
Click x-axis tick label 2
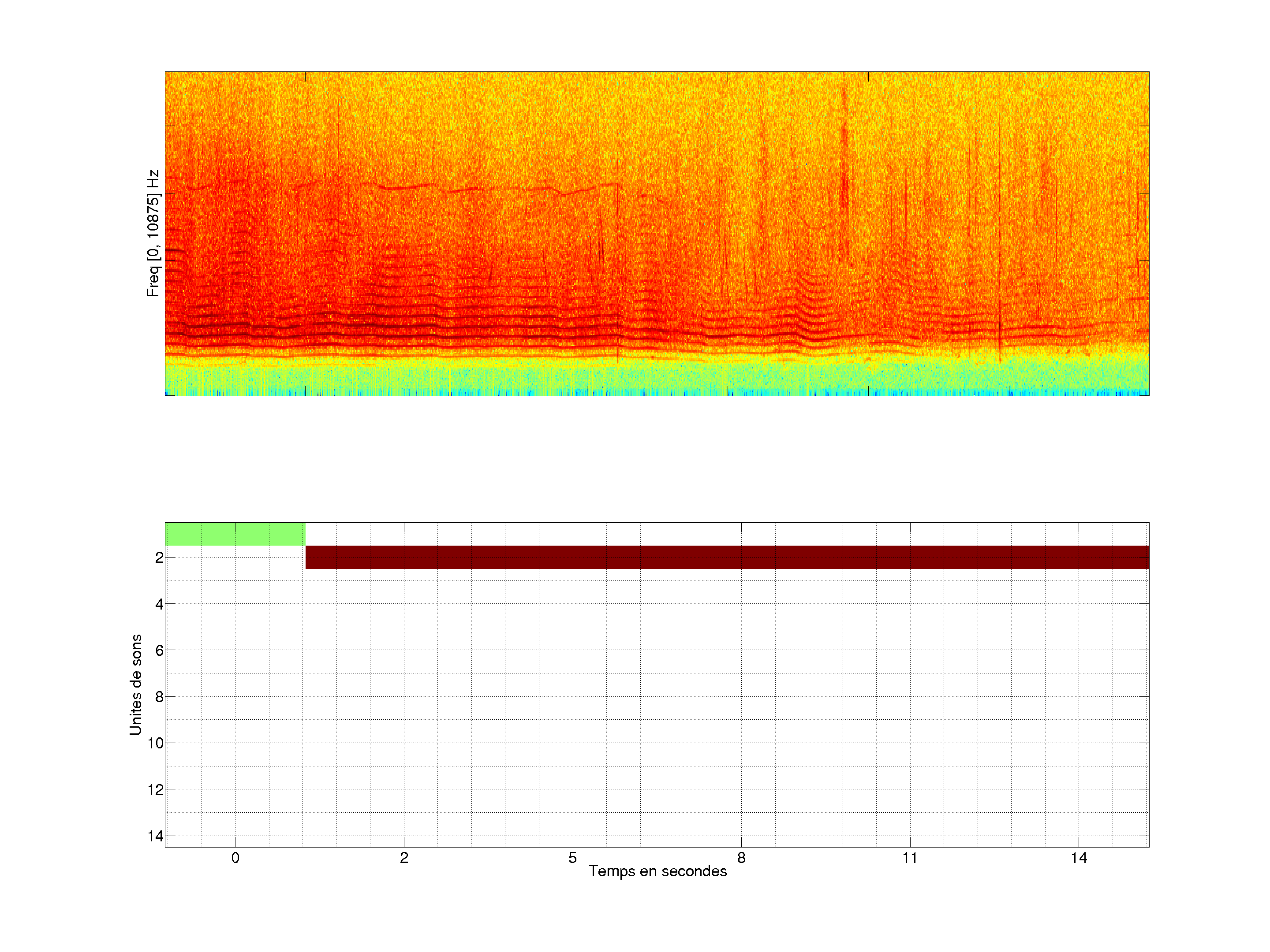(404, 858)
